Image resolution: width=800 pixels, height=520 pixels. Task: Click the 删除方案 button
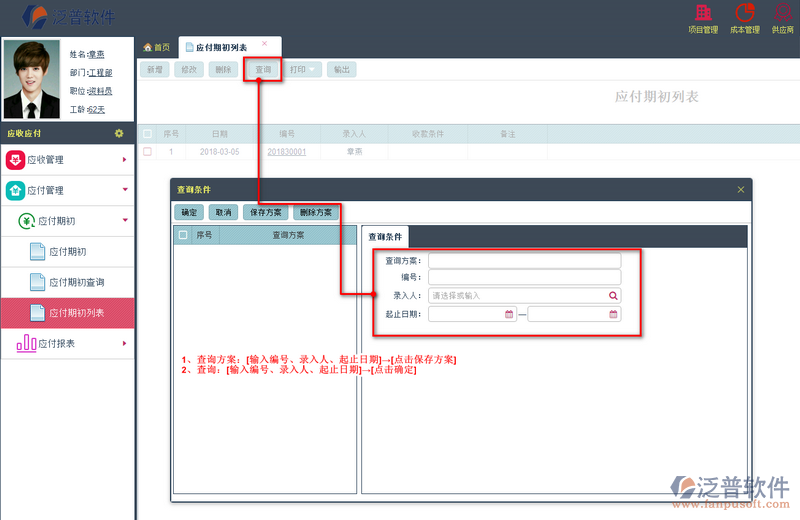[x=316, y=212]
